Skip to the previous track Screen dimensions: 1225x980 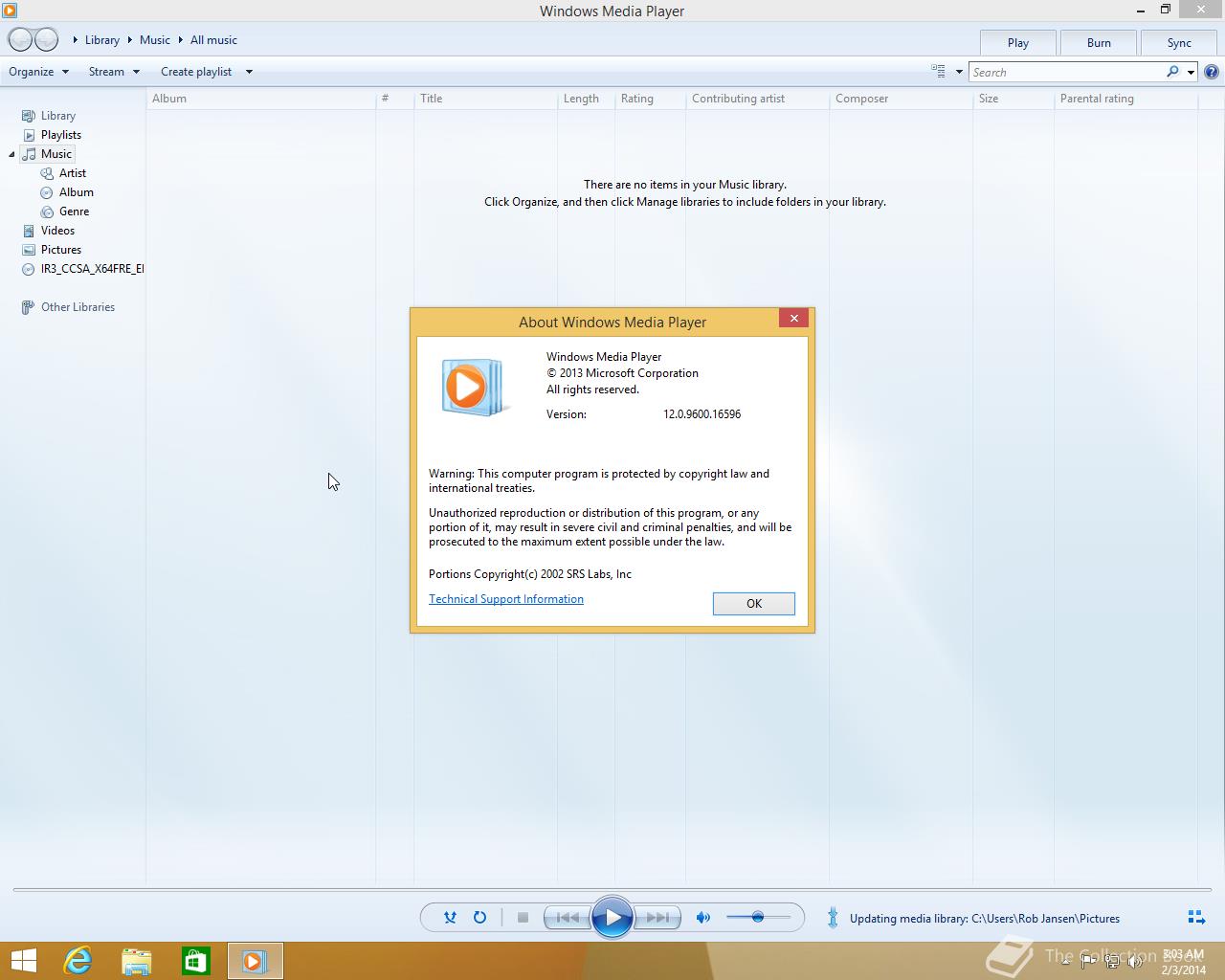567,918
